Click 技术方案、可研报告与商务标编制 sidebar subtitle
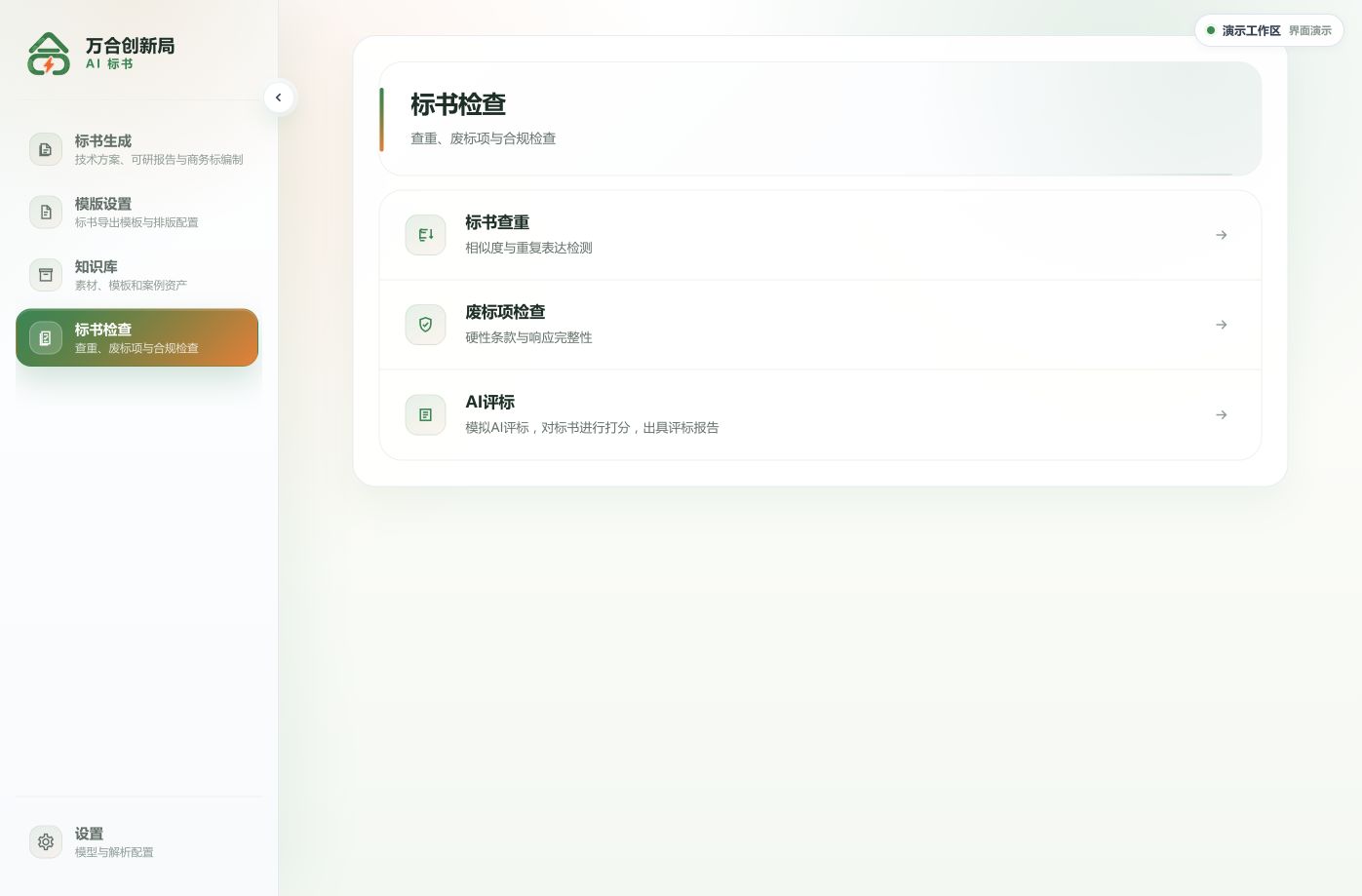 point(159,160)
